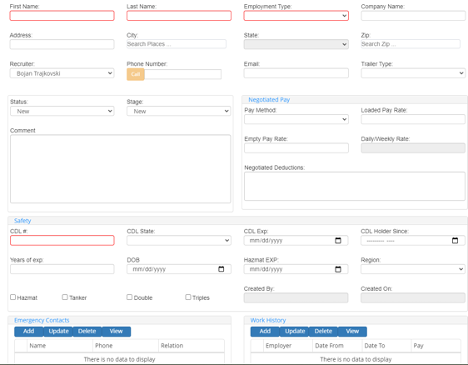Open the Status dropdown showing New

[62, 111]
